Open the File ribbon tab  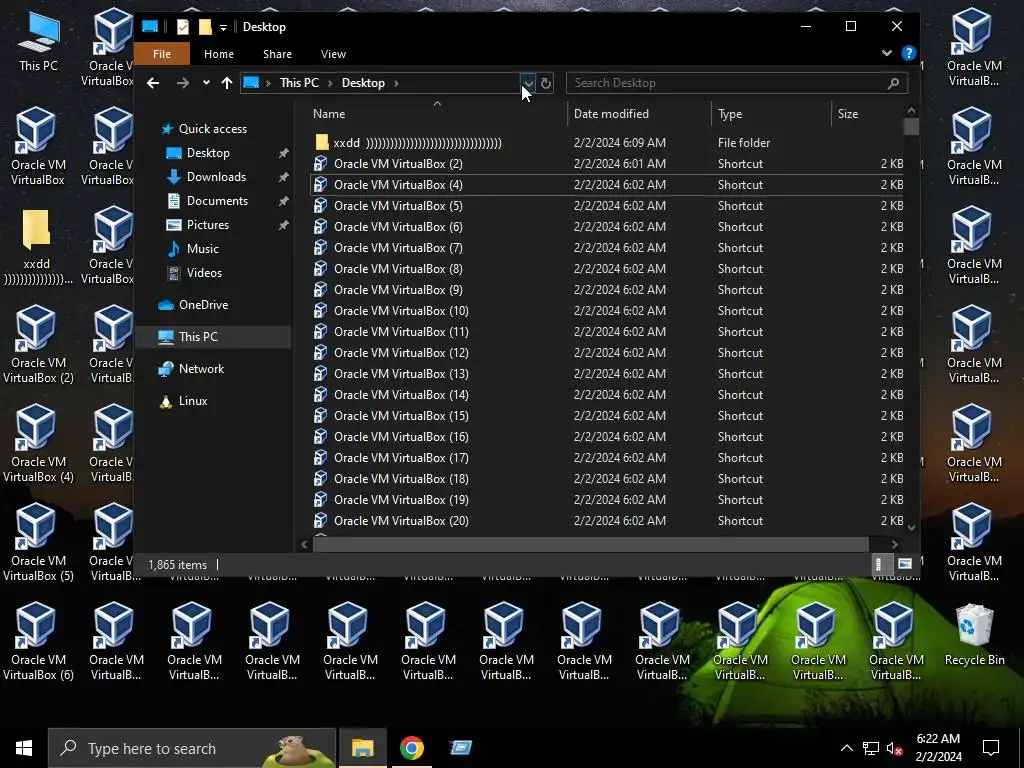pos(162,54)
